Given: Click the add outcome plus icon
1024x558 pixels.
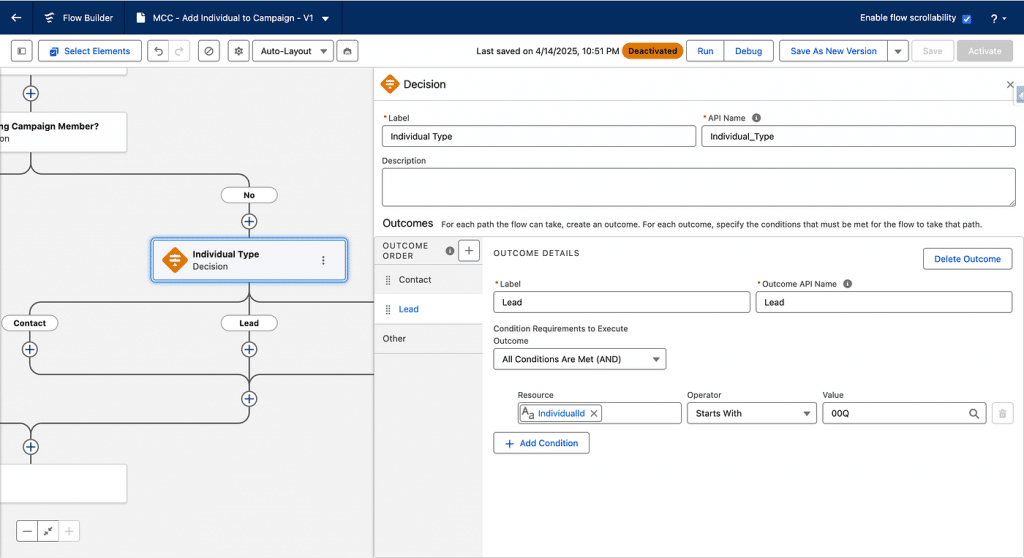Looking at the screenshot, I should 469,251.
